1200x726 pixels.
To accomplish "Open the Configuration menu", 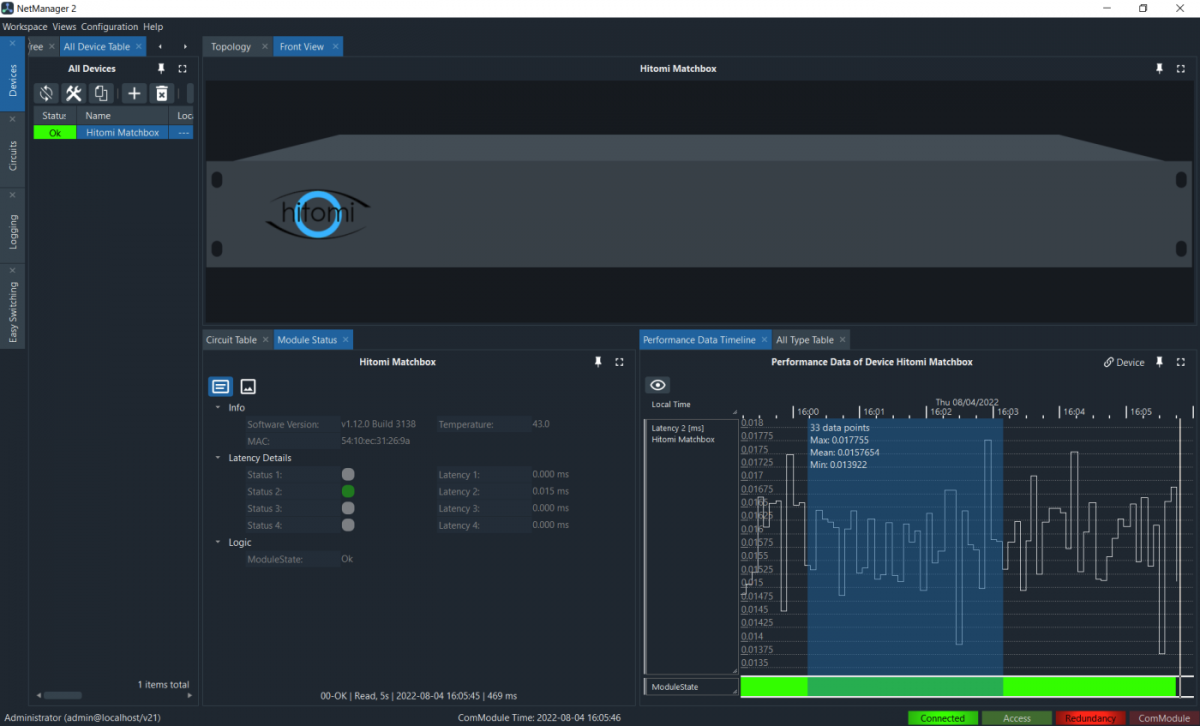I will click(109, 26).
